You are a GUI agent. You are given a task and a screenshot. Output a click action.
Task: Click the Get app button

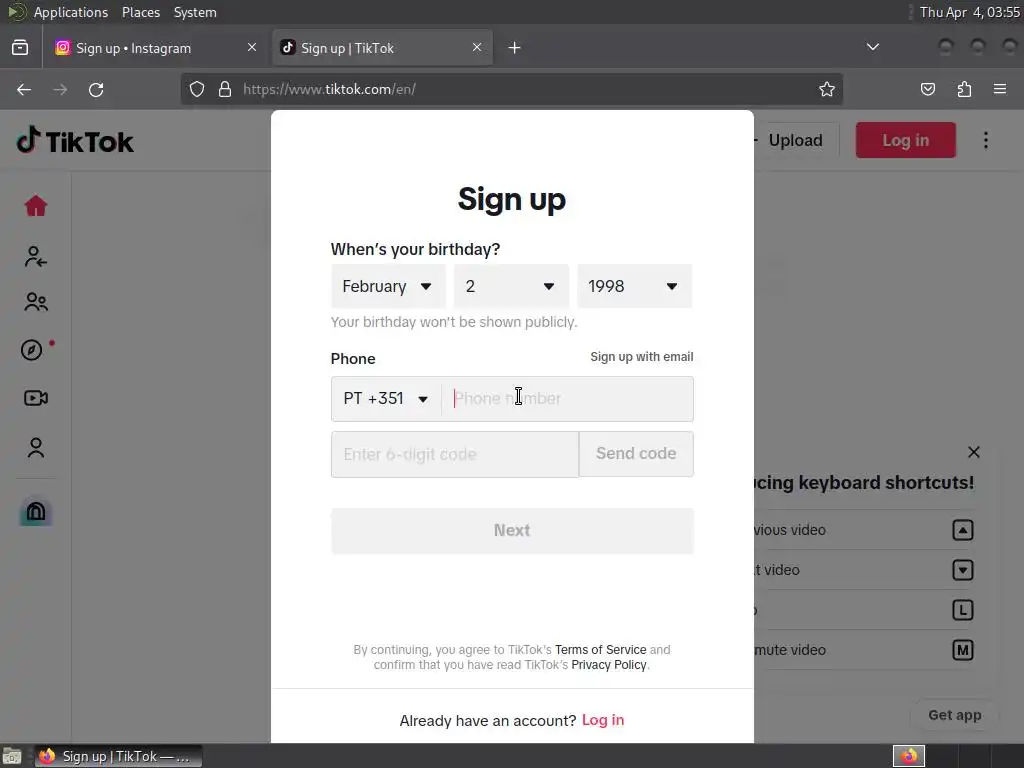point(955,715)
